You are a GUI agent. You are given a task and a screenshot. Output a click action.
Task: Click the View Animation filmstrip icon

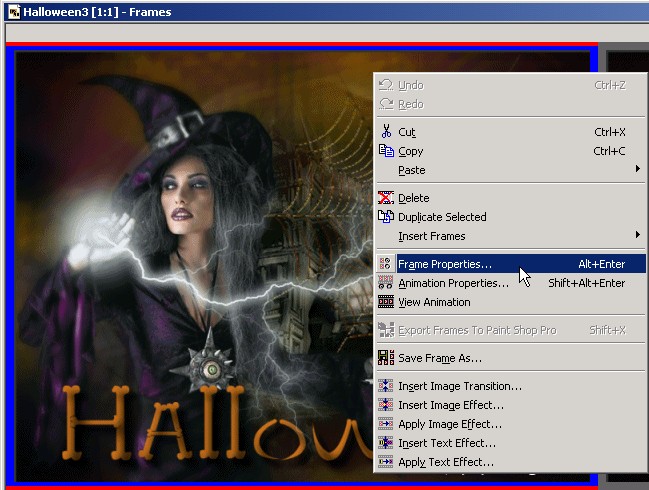pyautogui.click(x=386, y=302)
